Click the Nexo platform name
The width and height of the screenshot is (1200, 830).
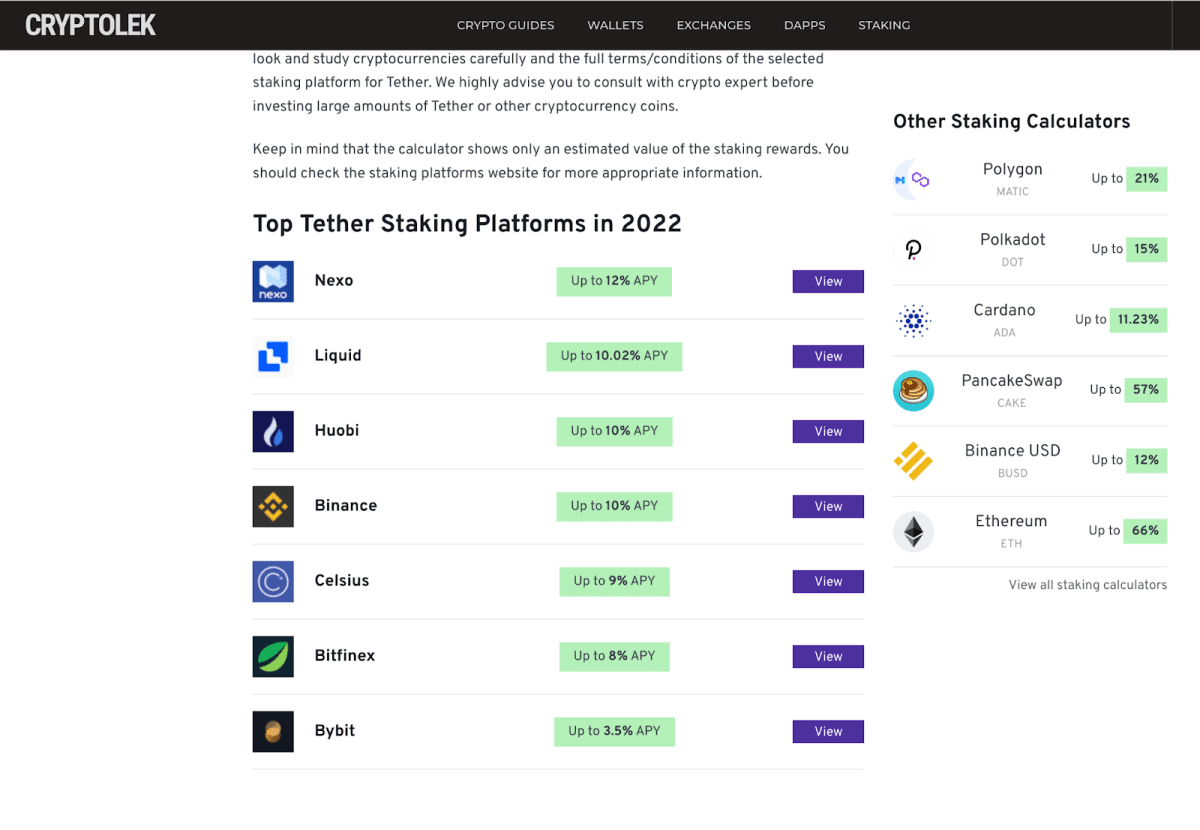pyautogui.click(x=334, y=281)
